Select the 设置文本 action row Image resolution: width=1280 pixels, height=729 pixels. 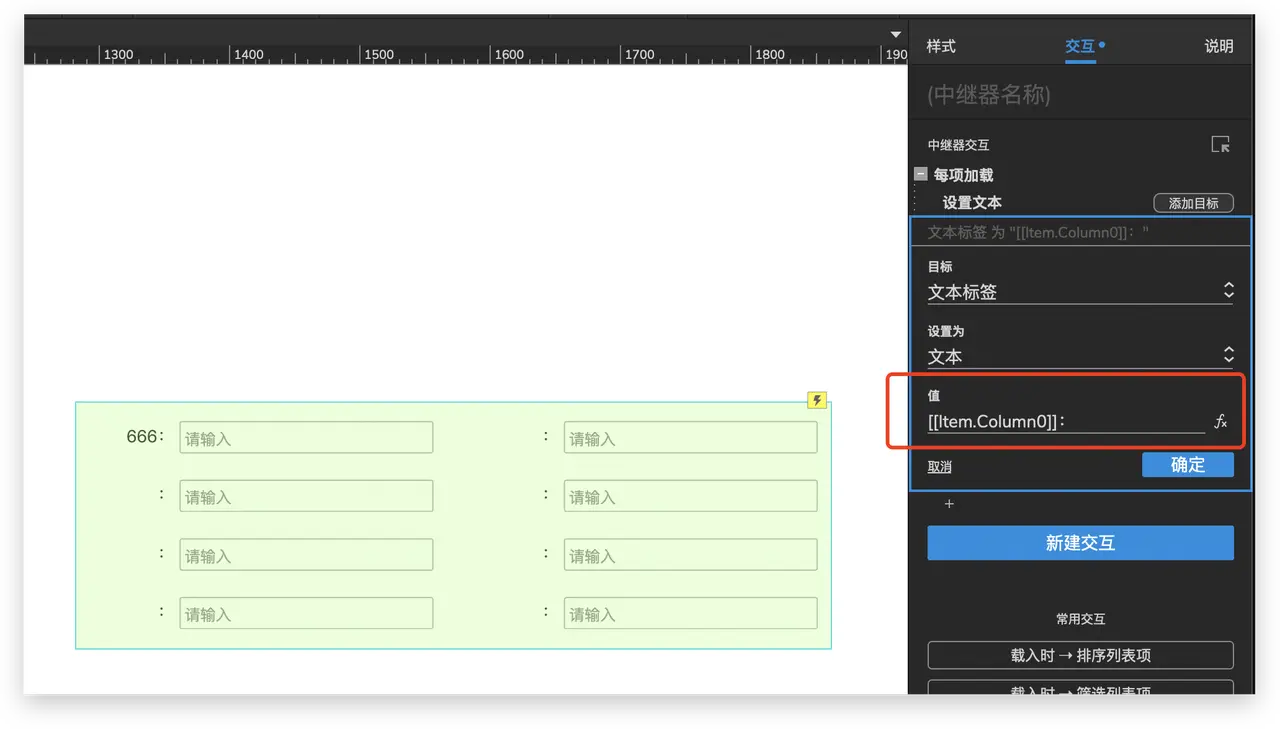(972, 203)
